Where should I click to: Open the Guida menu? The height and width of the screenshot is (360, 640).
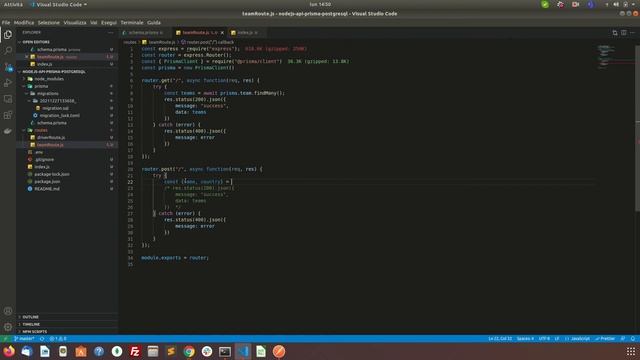(154, 22)
